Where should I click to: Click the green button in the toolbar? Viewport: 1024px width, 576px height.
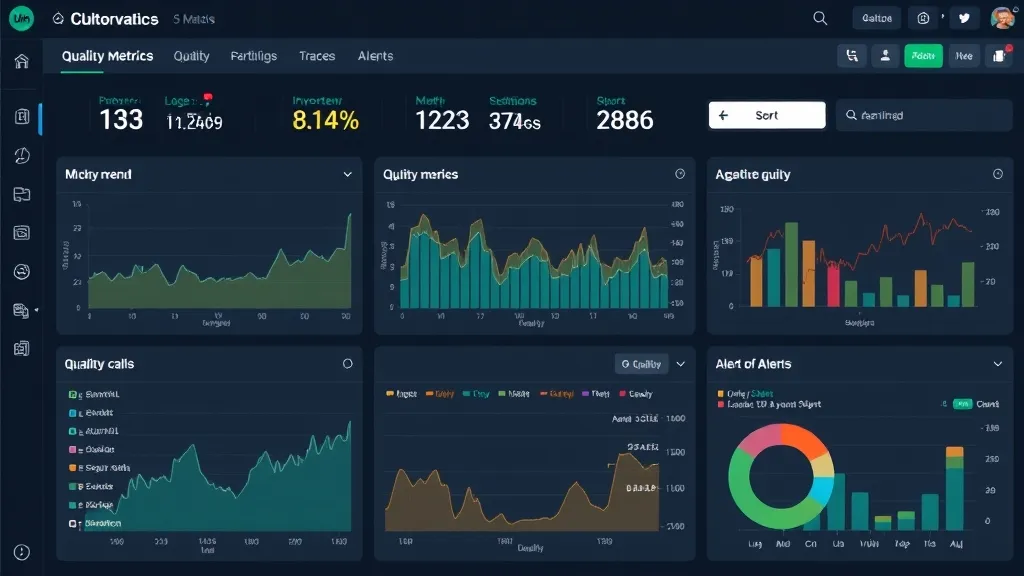(x=923, y=56)
